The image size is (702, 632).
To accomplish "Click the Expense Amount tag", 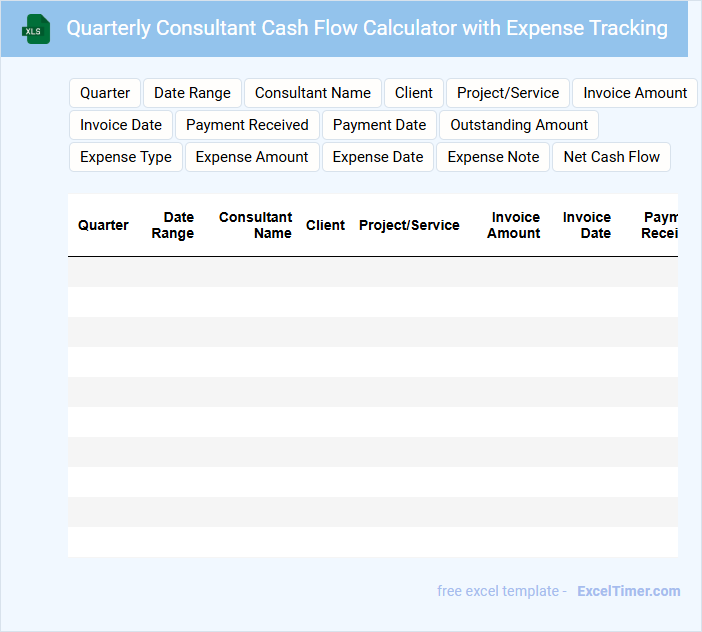I will (252, 157).
